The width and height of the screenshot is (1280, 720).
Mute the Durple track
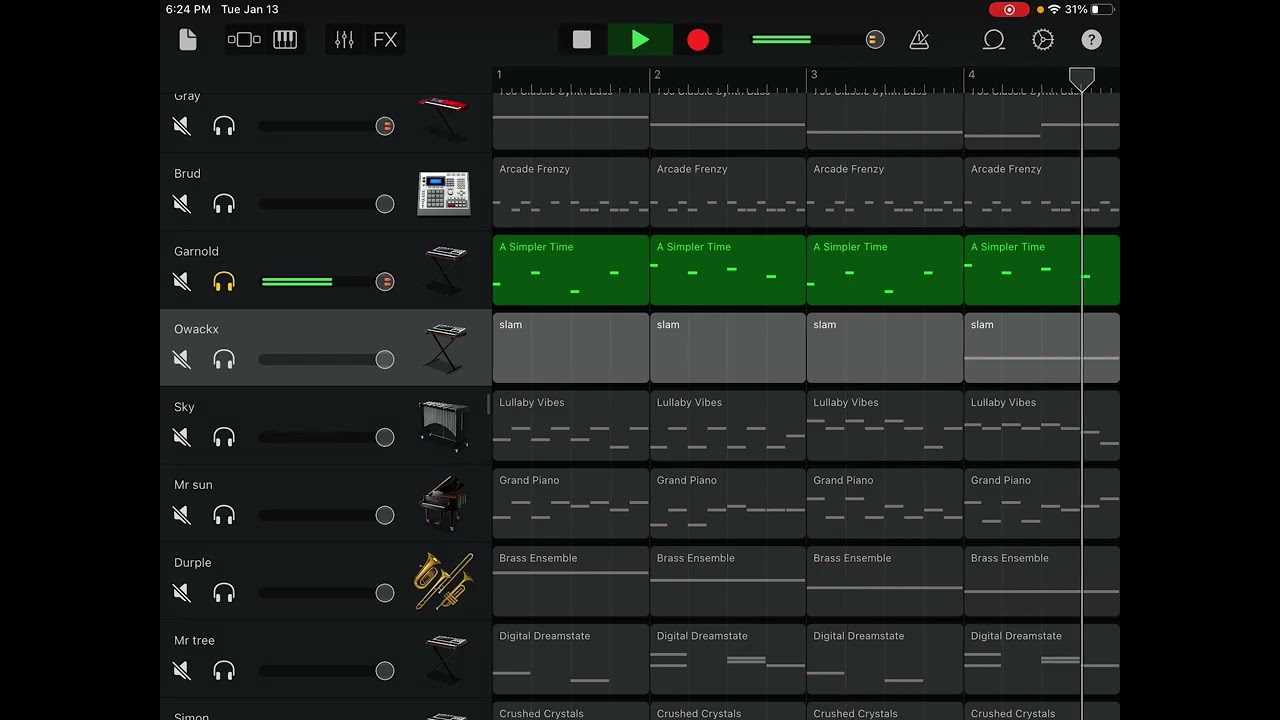pos(182,594)
